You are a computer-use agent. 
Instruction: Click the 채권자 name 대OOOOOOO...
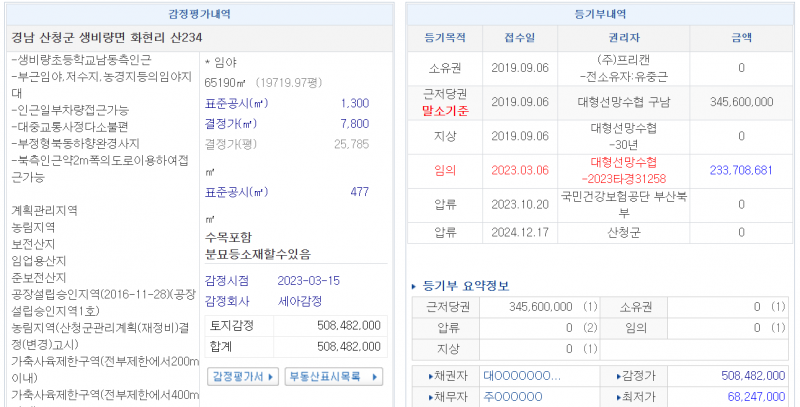click(521, 376)
